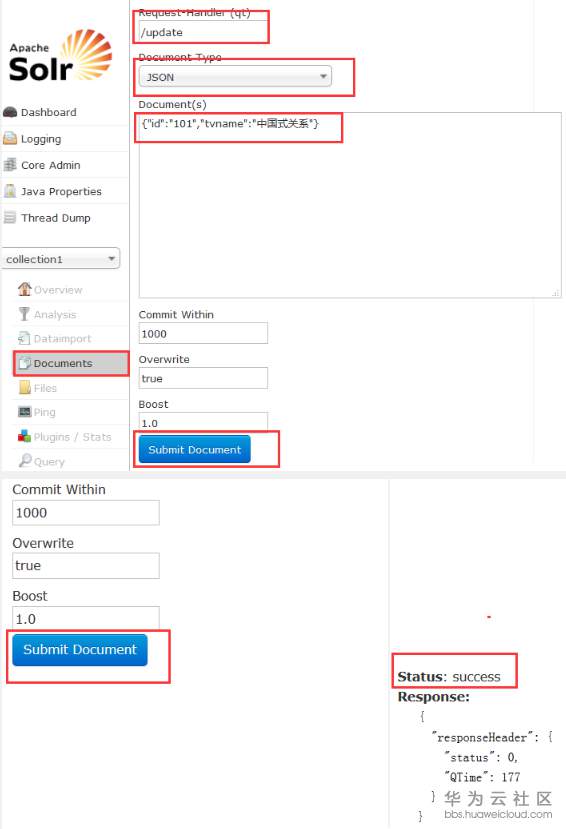Click inside the Document(s) JSON text area
Viewport: 566px width, 829px height.
(x=350, y=205)
